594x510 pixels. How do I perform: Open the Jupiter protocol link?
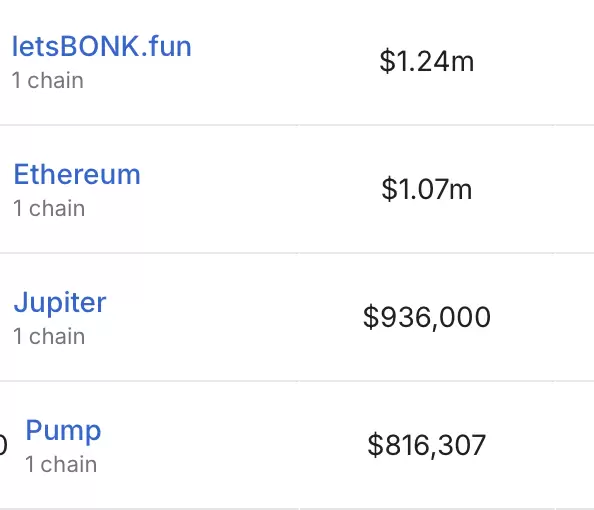60,303
